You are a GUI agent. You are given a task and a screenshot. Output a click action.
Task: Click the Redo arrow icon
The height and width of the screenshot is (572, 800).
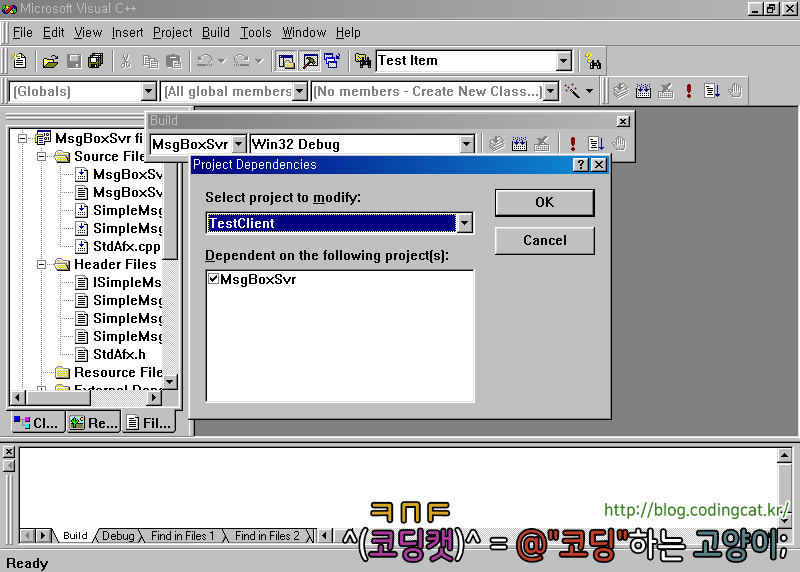click(242, 61)
